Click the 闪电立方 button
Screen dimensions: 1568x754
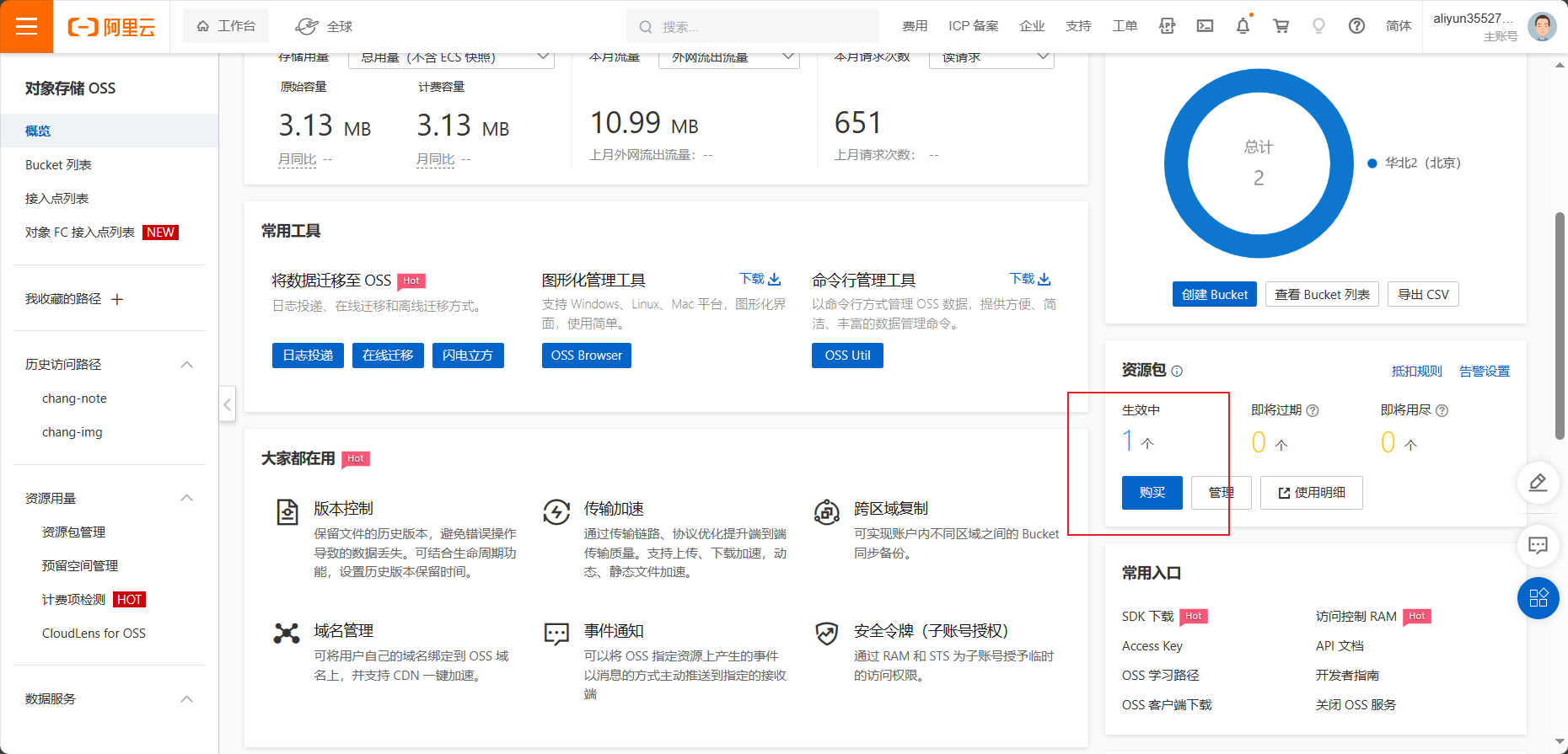pyautogui.click(x=468, y=356)
